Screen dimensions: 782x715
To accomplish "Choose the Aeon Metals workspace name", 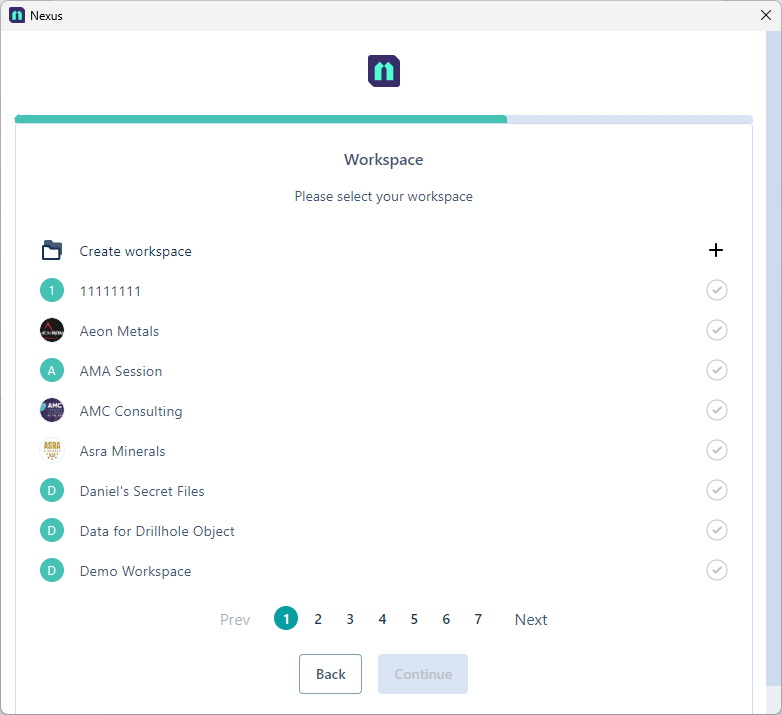I will pyautogui.click(x=119, y=331).
